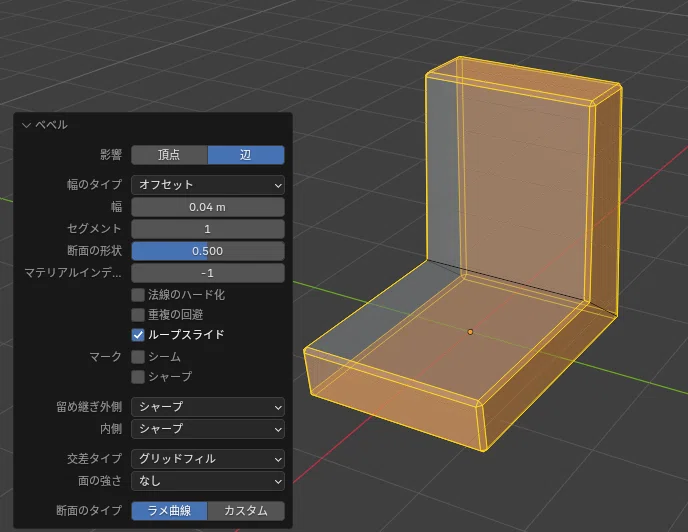The width and height of the screenshot is (688, 532).
Task: Select 辺 affect mode
Action: pyautogui.click(x=246, y=155)
